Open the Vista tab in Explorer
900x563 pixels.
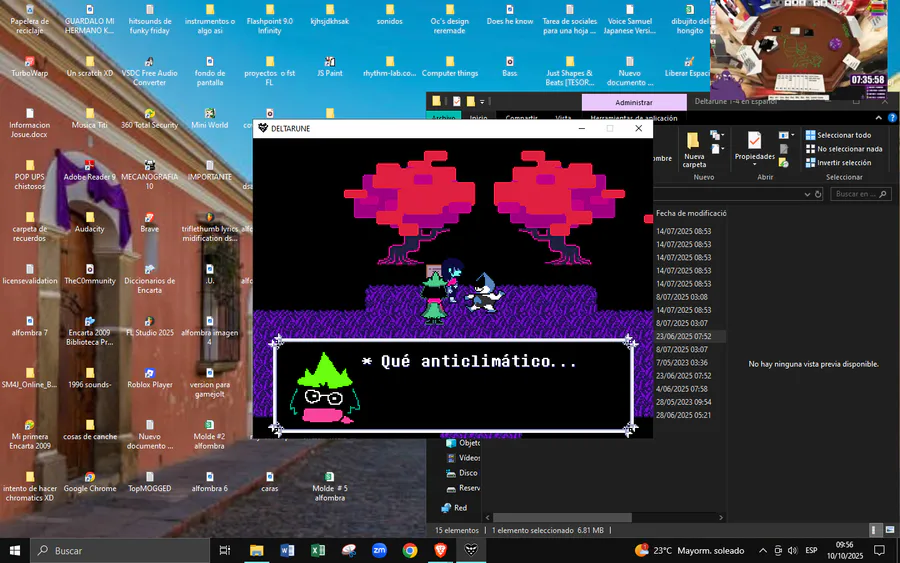[x=563, y=117]
